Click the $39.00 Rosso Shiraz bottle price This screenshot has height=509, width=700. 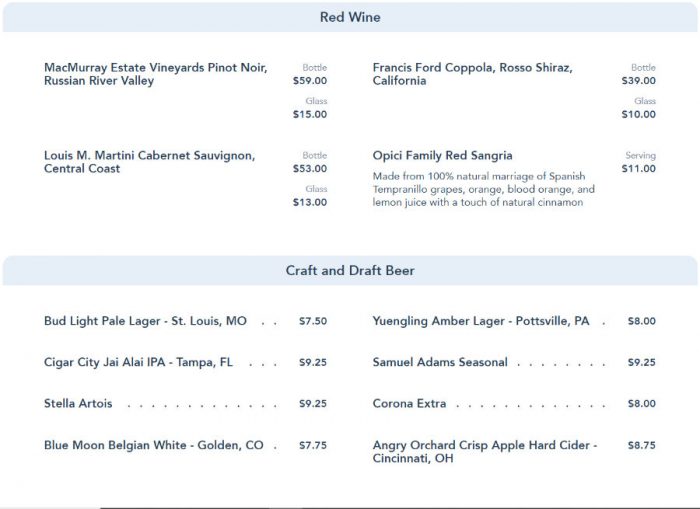[x=639, y=81]
